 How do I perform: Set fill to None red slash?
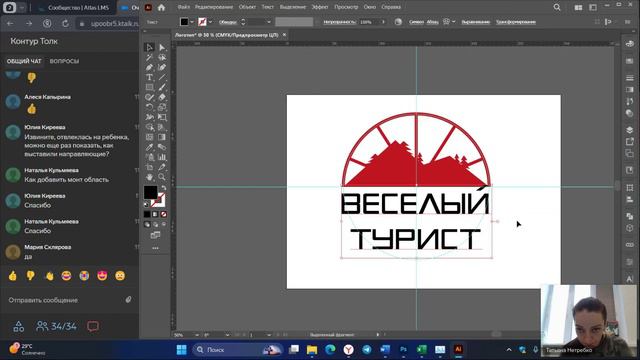click(x=164, y=214)
